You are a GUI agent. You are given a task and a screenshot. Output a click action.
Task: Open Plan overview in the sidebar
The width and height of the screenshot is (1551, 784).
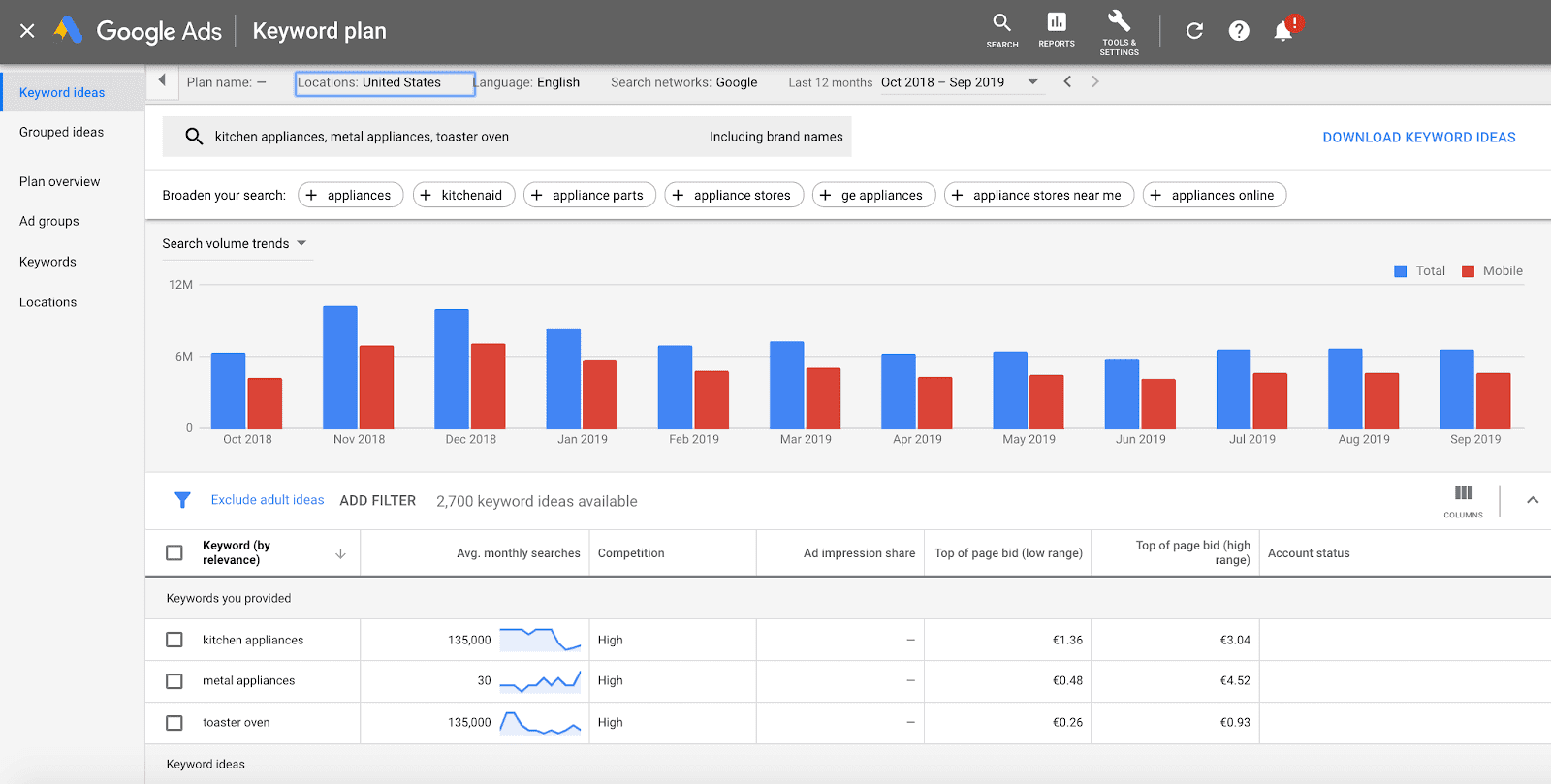click(x=59, y=181)
